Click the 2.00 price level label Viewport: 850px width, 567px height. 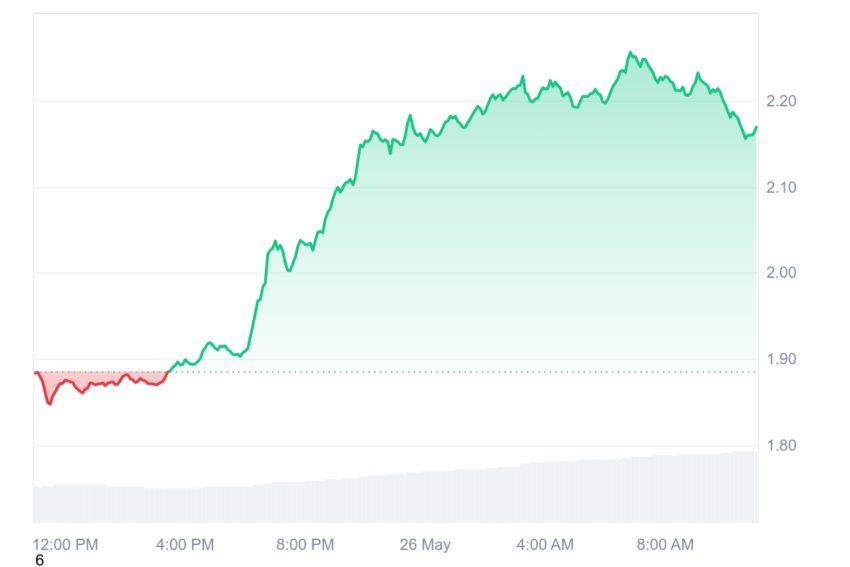coord(781,272)
